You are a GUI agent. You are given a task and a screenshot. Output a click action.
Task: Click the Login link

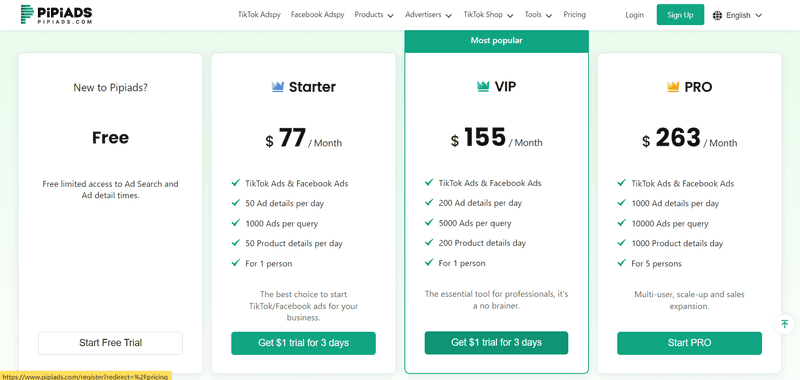click(x=634, y=15)
